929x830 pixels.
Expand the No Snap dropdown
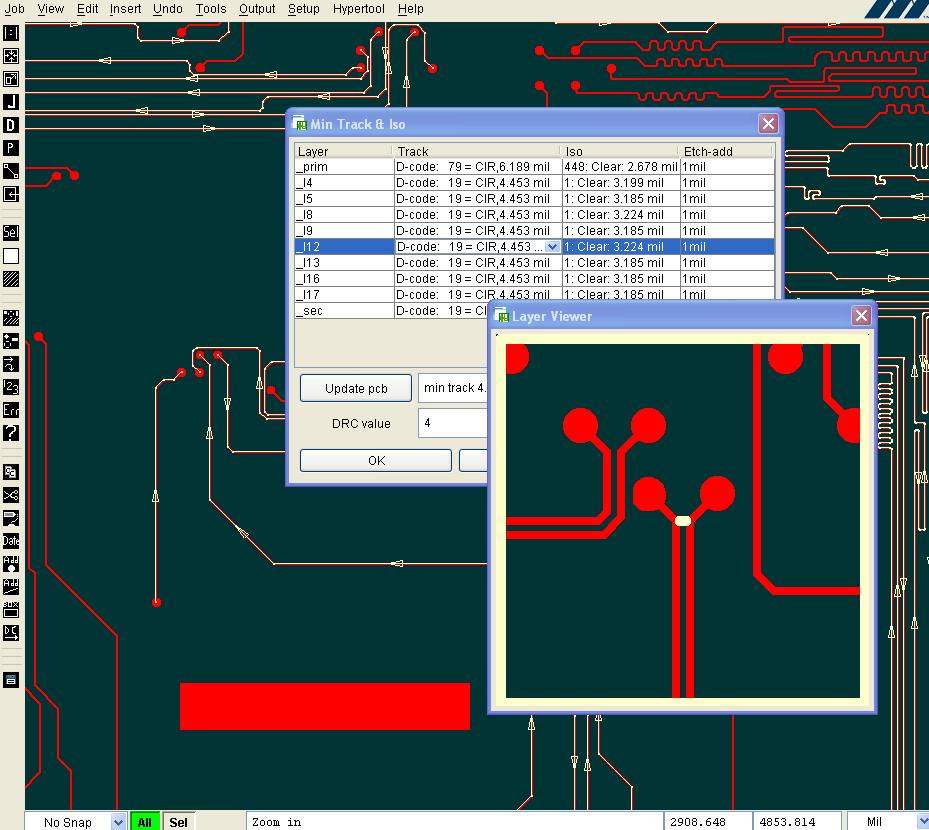click(x=118, y=822)
